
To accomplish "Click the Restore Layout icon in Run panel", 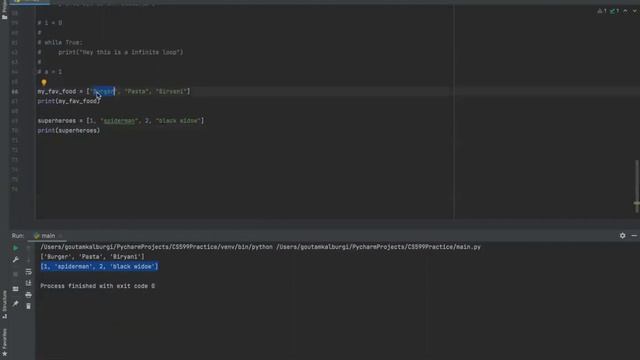I will (x=16, y=289).
